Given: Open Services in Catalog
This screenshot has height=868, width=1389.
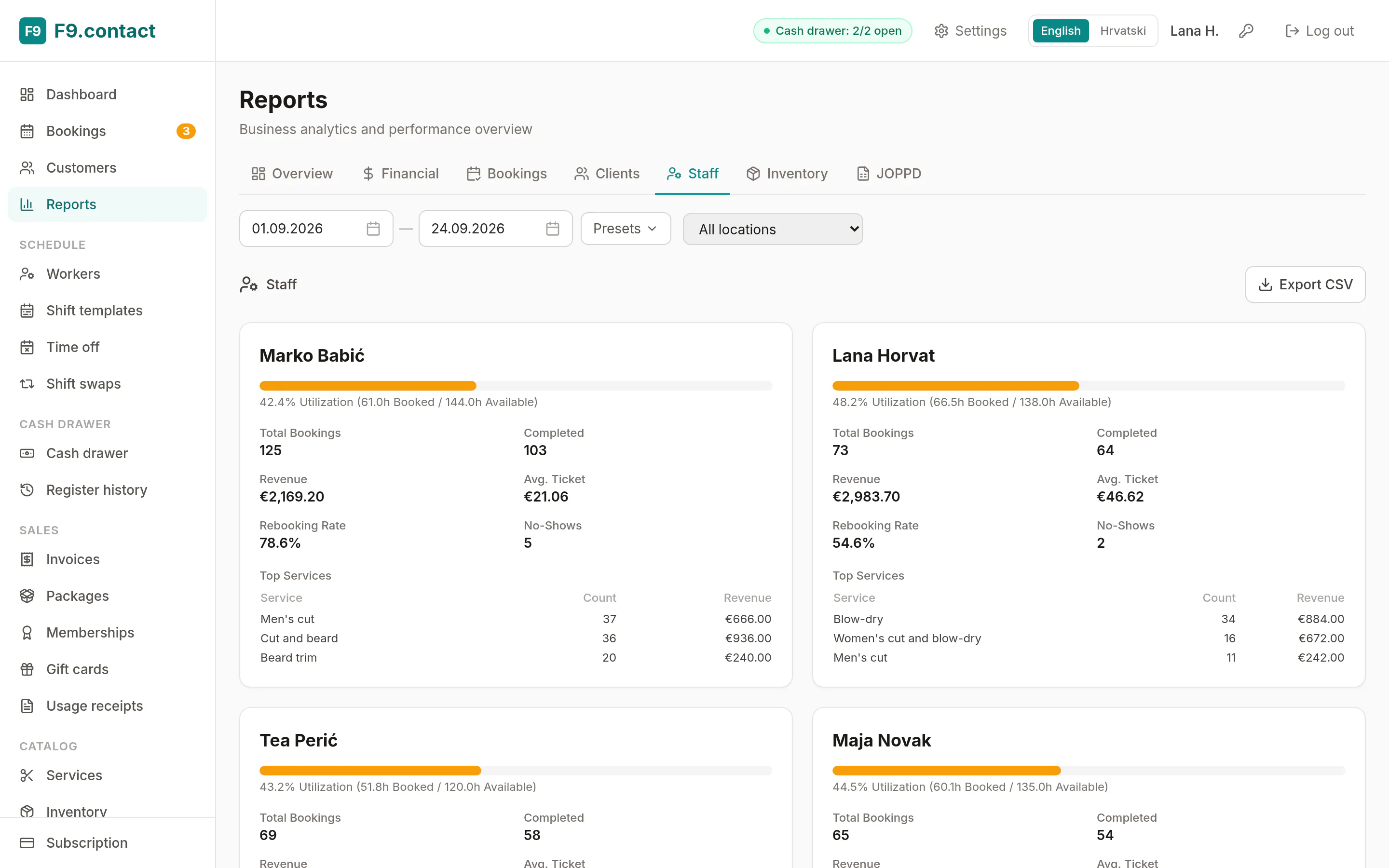Looking at the screenshot, I should pos(108,775).
